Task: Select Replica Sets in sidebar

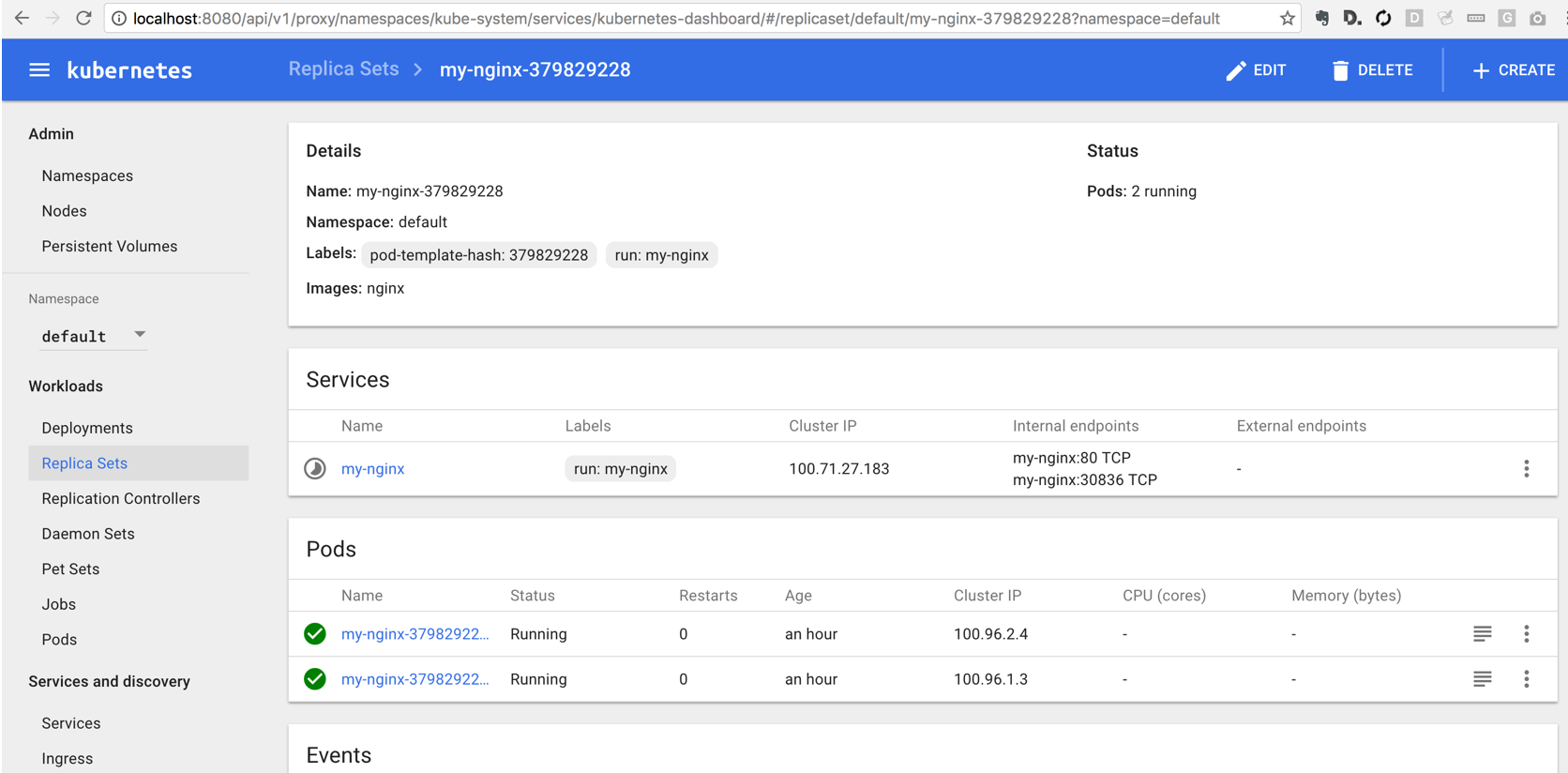Action: pyautogui.click(x=138, y=463)
